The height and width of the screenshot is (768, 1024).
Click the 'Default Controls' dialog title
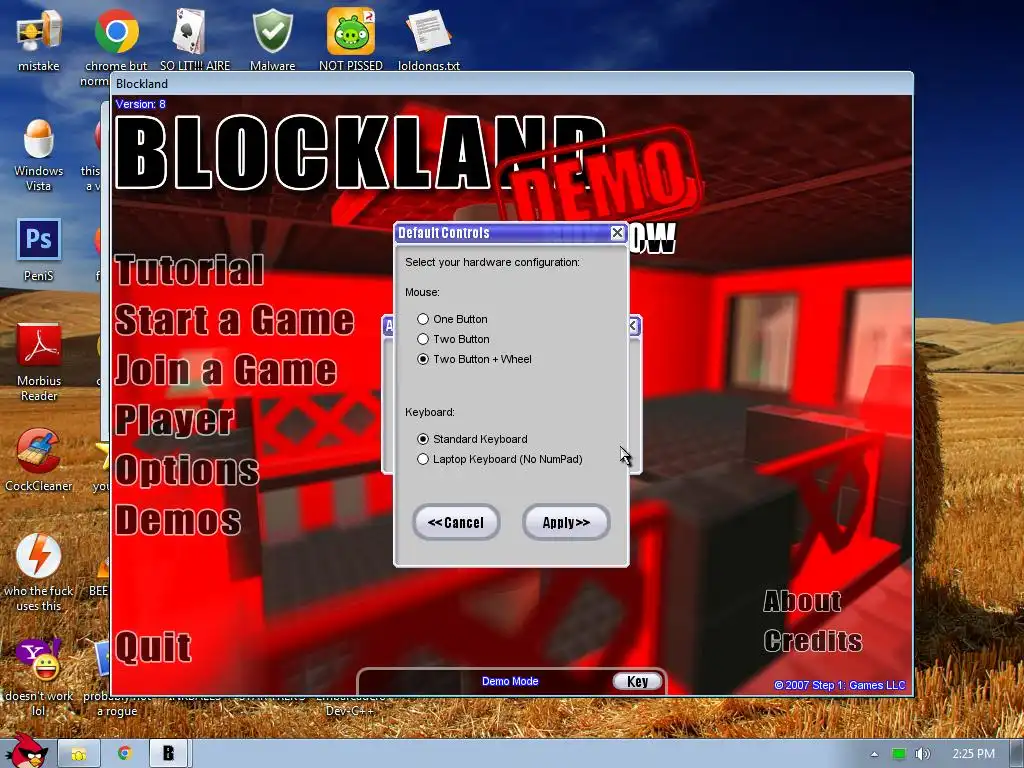[444, 233]
